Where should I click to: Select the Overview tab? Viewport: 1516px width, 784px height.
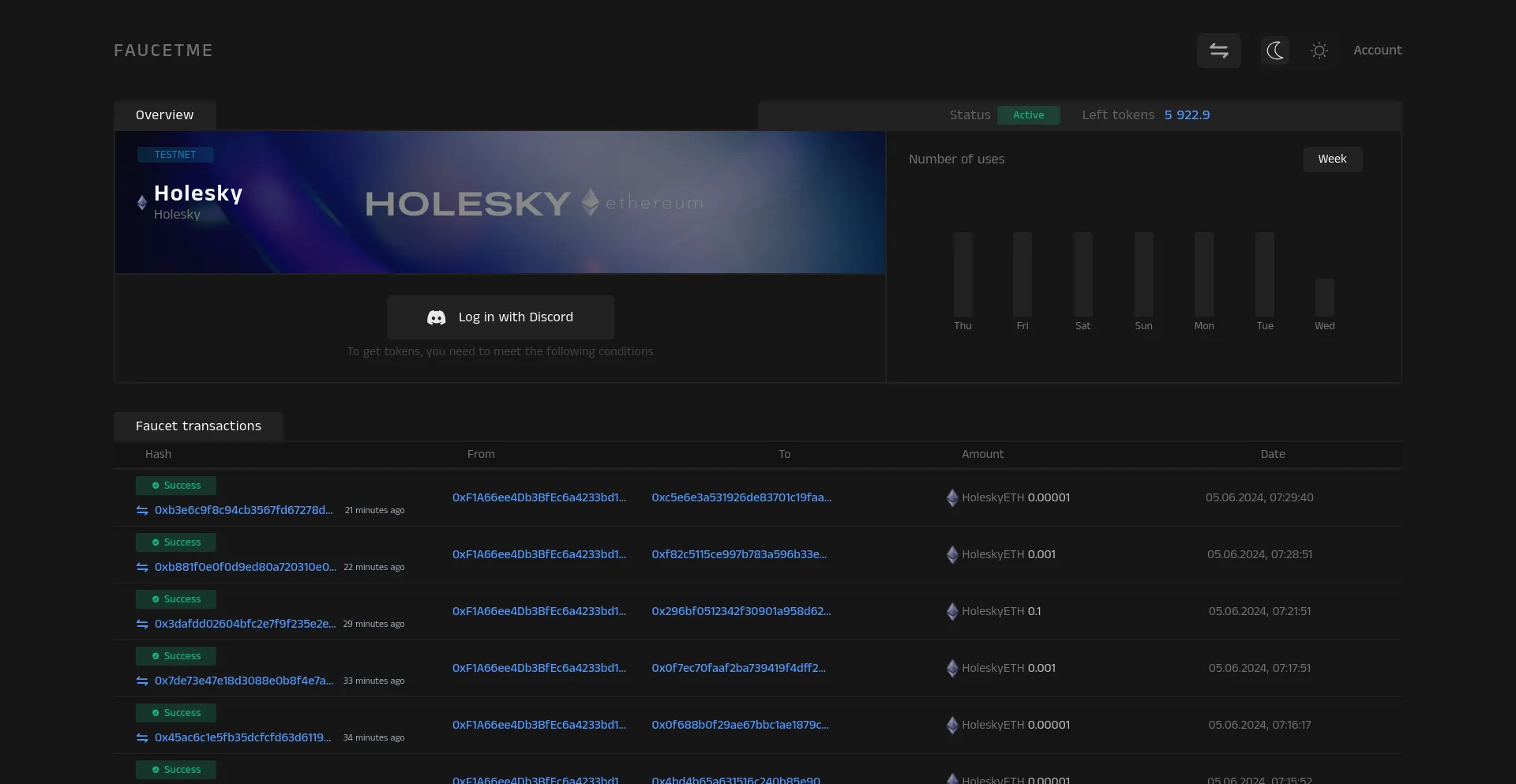(164, 115)
